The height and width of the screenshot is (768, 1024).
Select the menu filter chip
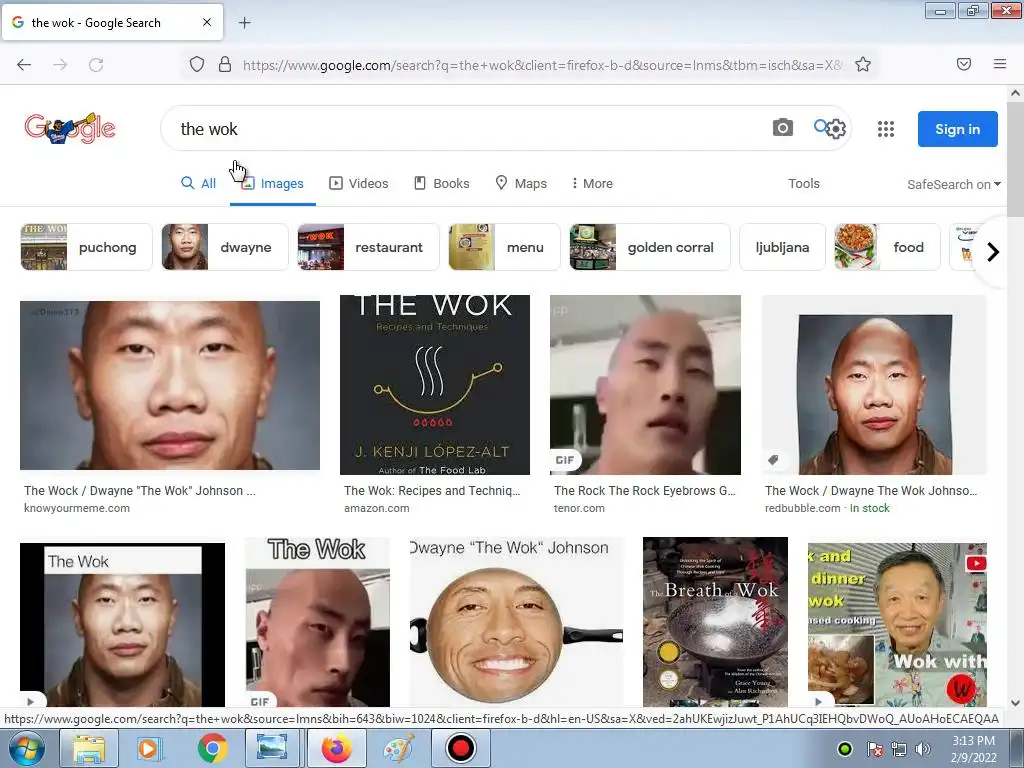pyautogui.click(x=504, y=247)
